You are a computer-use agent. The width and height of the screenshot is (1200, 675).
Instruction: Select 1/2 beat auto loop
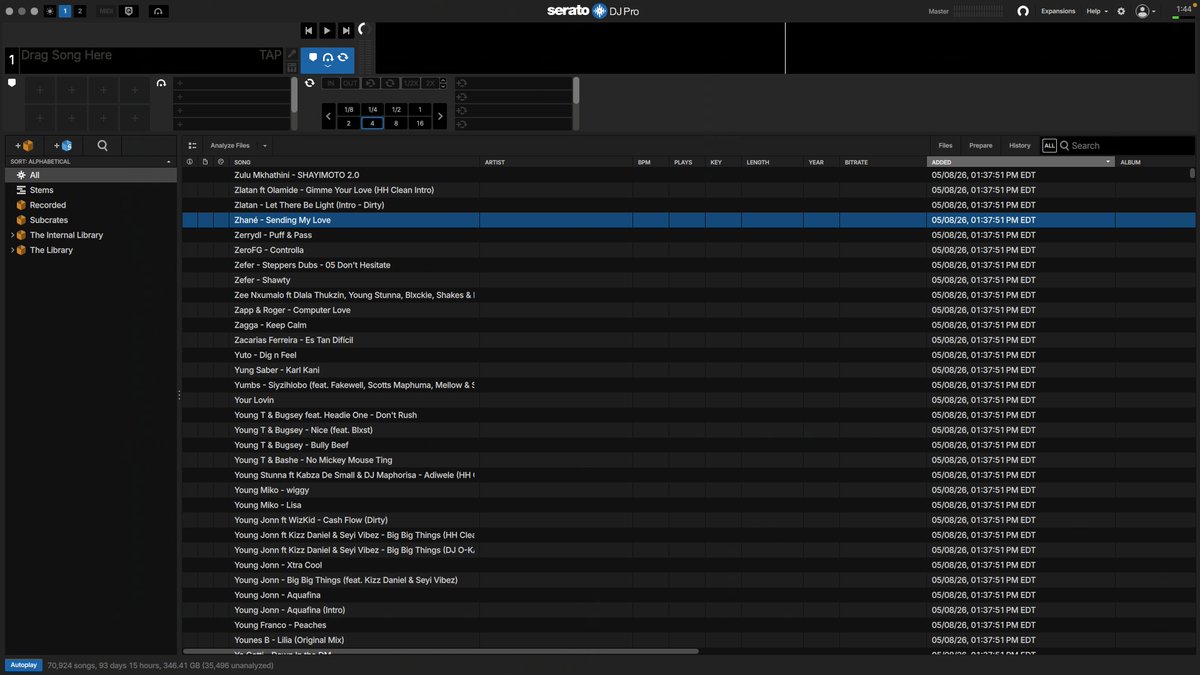point(396,110)
